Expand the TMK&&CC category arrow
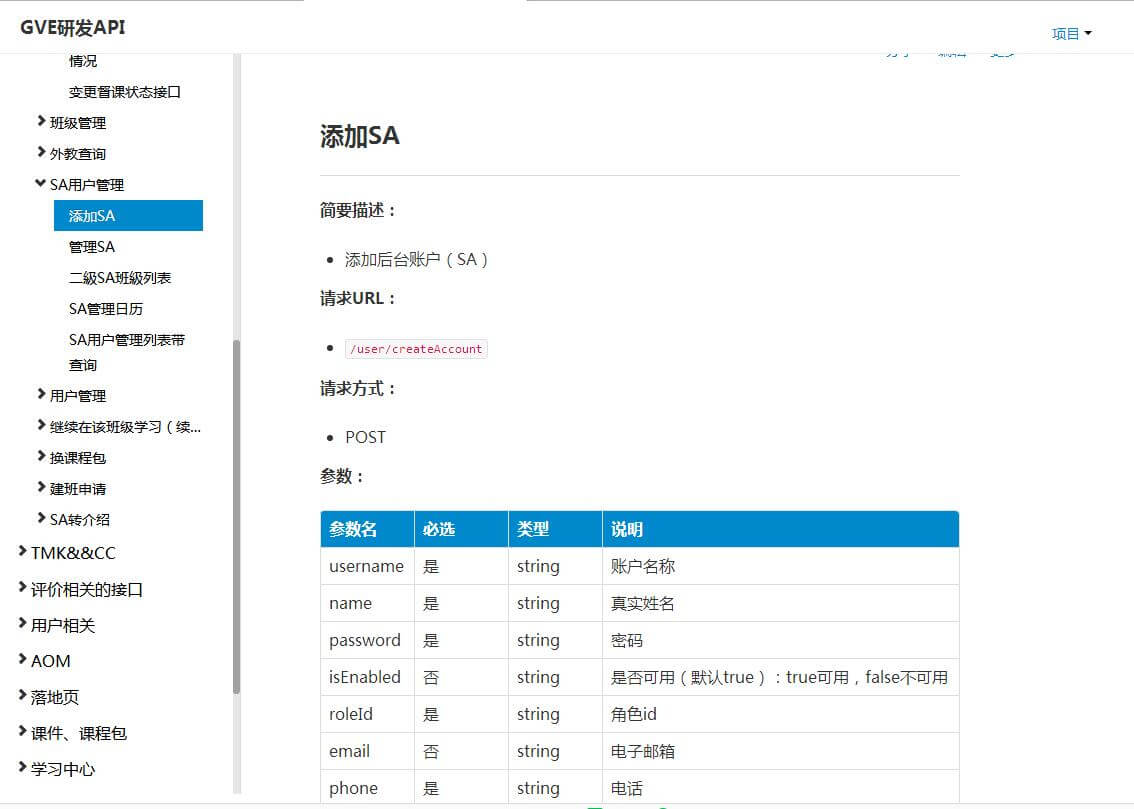 tap(23, 552)
